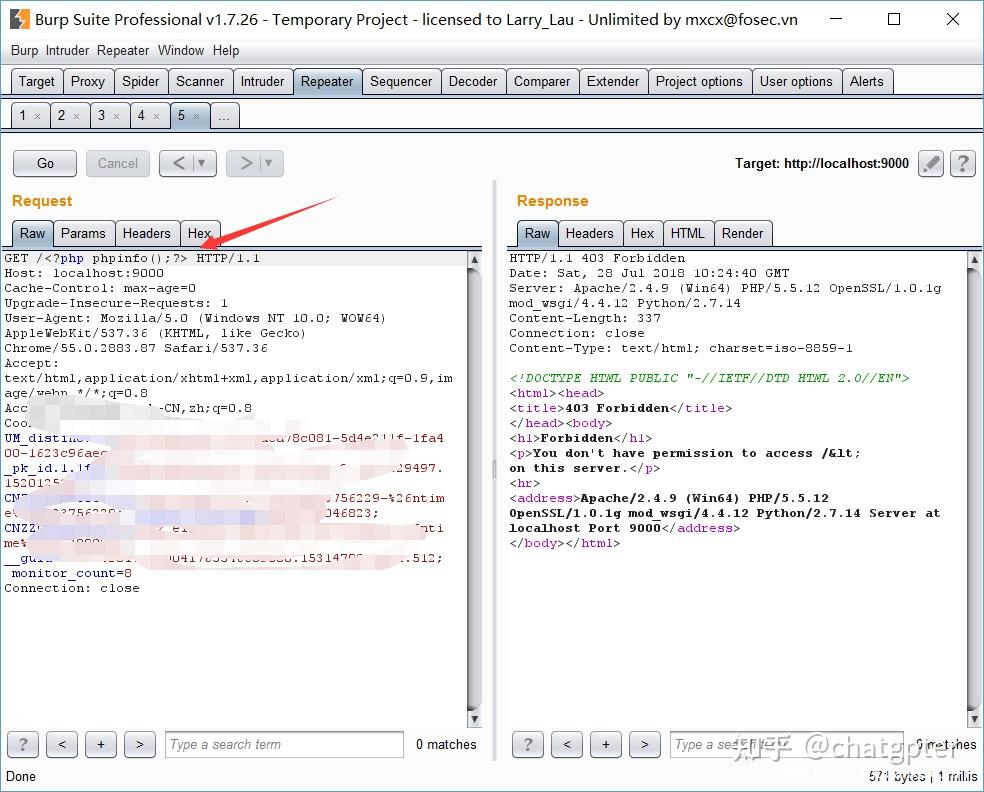984x792 pixels.
Task: Open the Help menu
Action: pyautogui.click(x=226, y=50)
